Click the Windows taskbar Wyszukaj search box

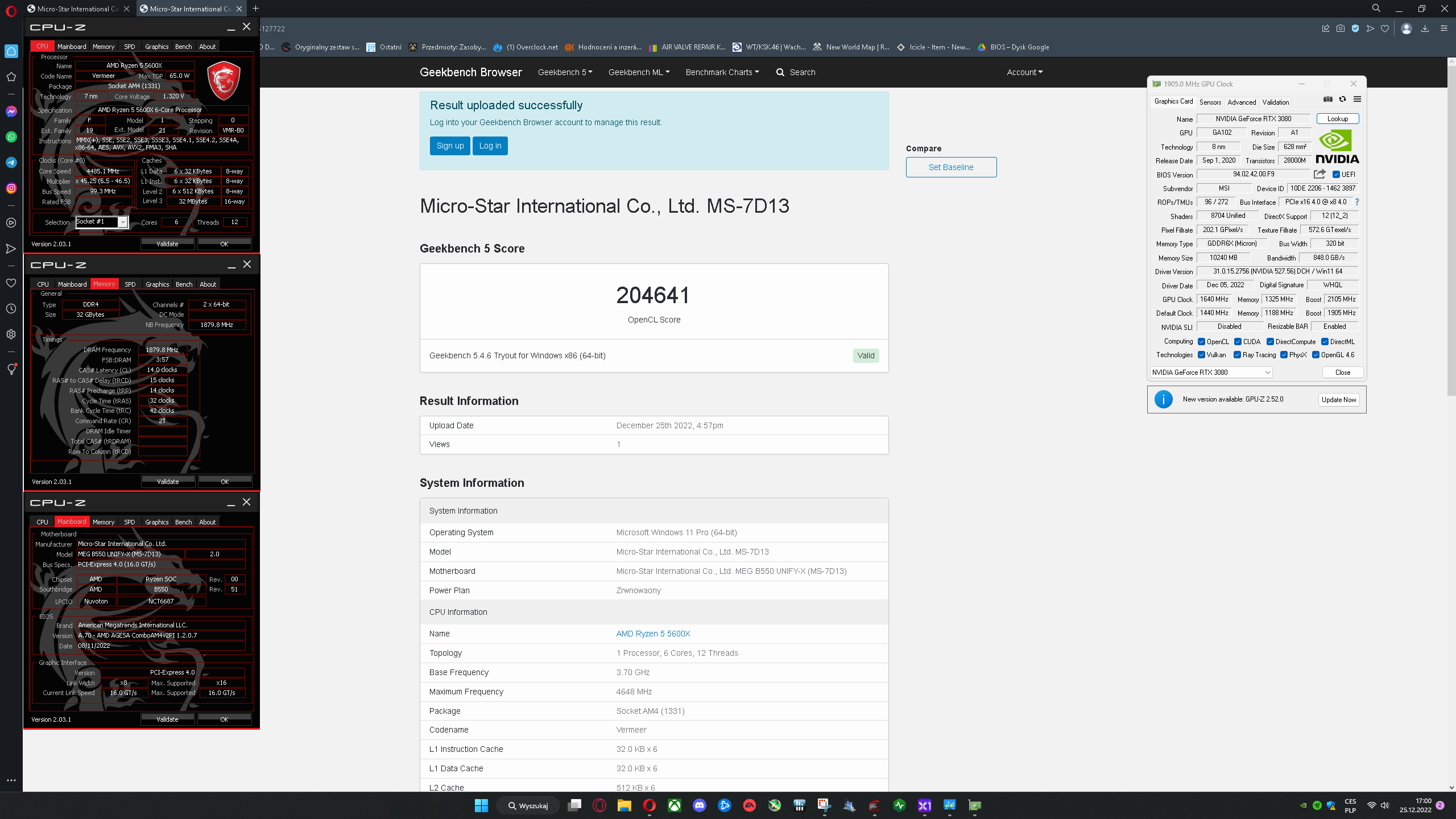(528, 805)
